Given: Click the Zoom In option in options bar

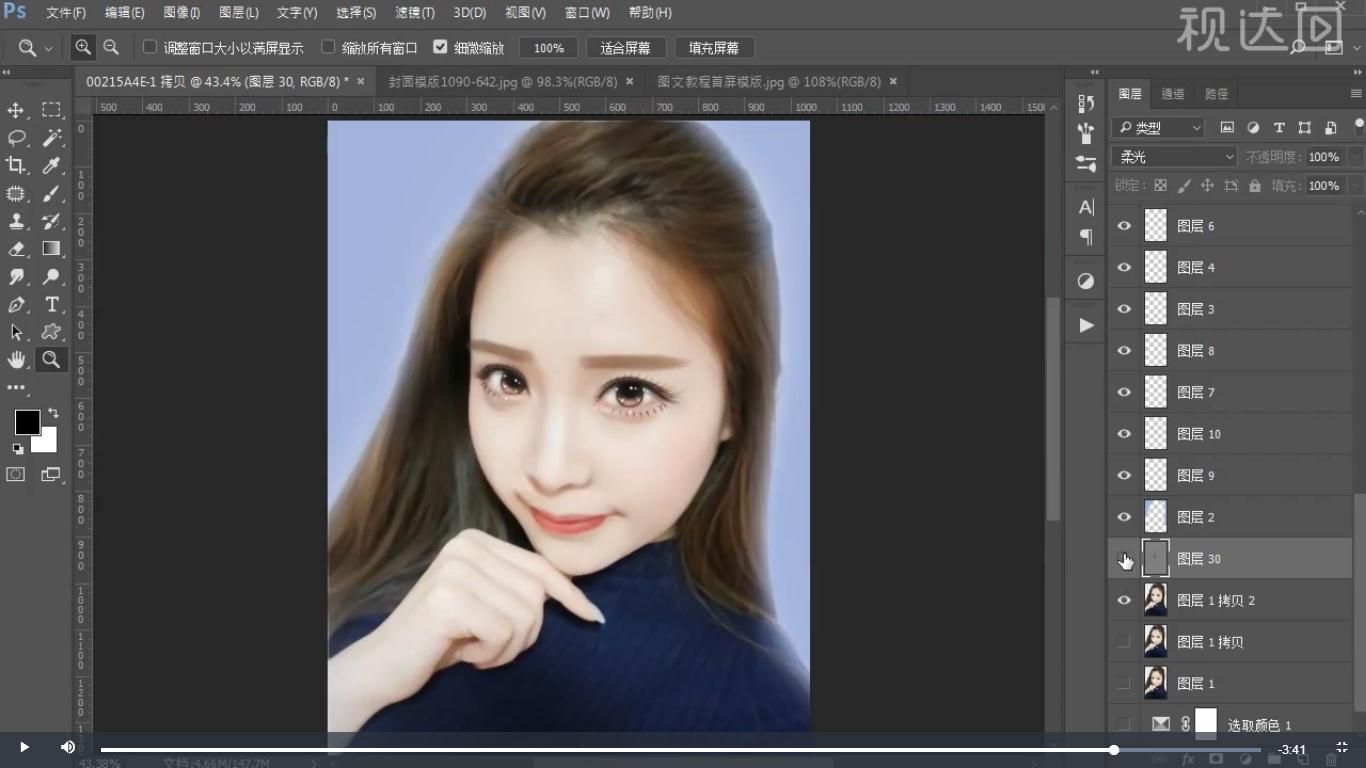Looking at the screenshot, I should 83,47.
